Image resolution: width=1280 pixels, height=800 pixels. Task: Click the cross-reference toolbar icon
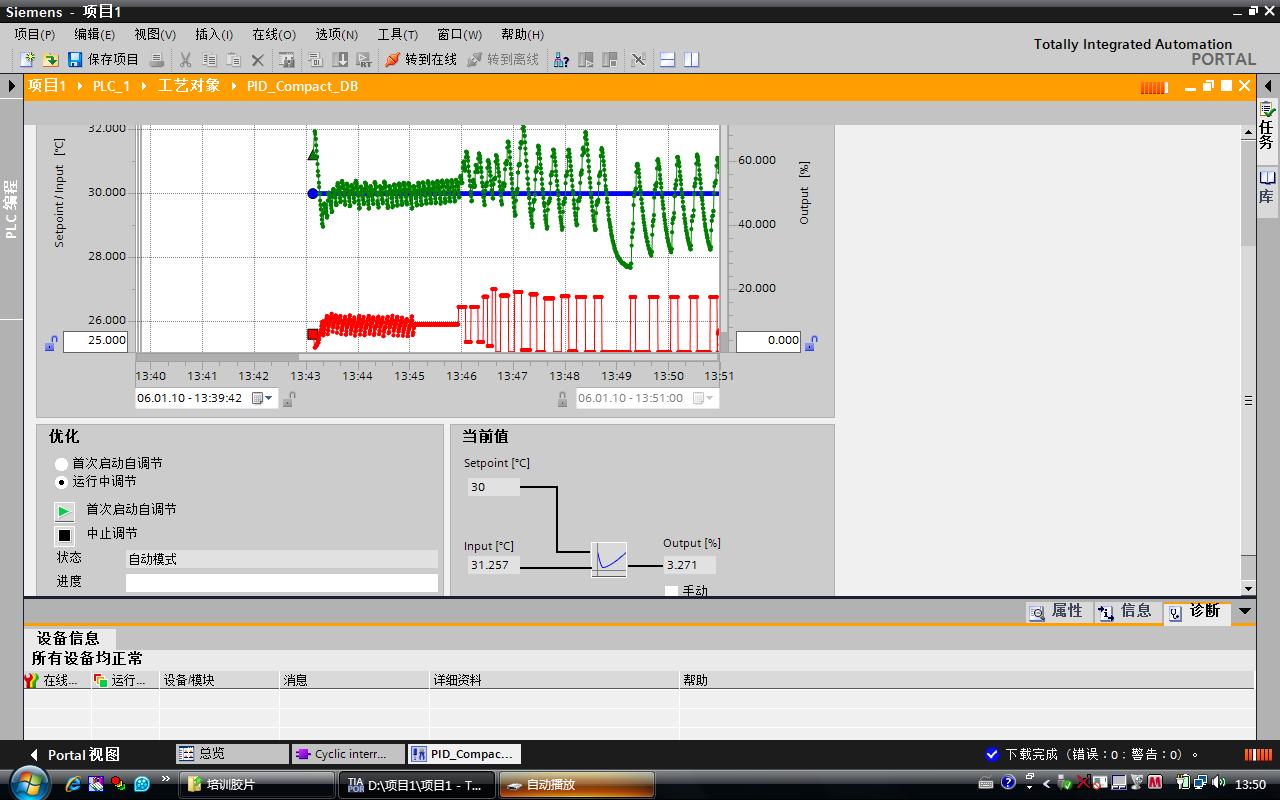[638, 60]
